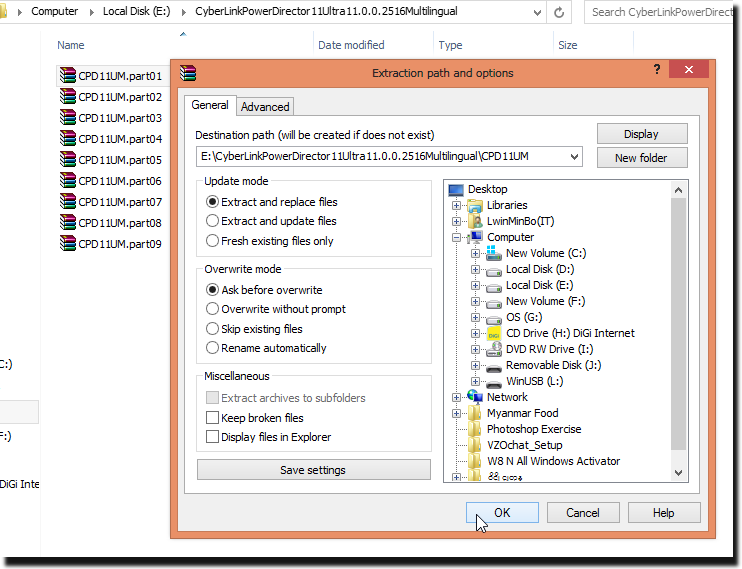Click the Search CyberLinkPowerDirector search box
This screenshot has width=742, height=569.
click(x=658, y=12)
